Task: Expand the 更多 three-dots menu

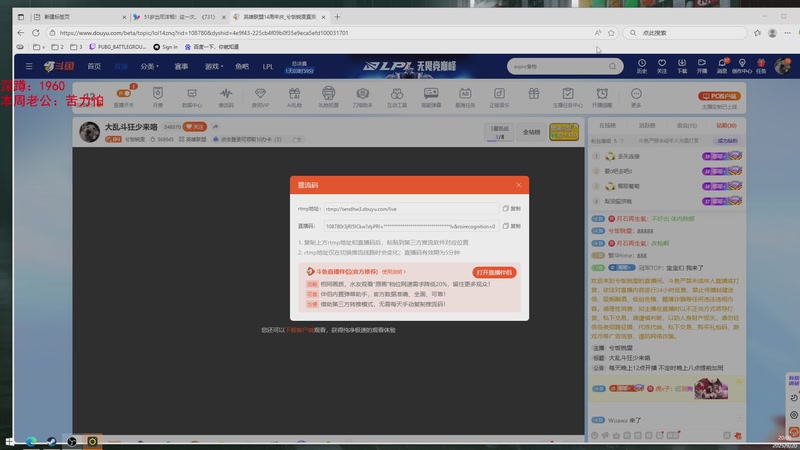Action: pyautogui.click(x=636, y=96)
